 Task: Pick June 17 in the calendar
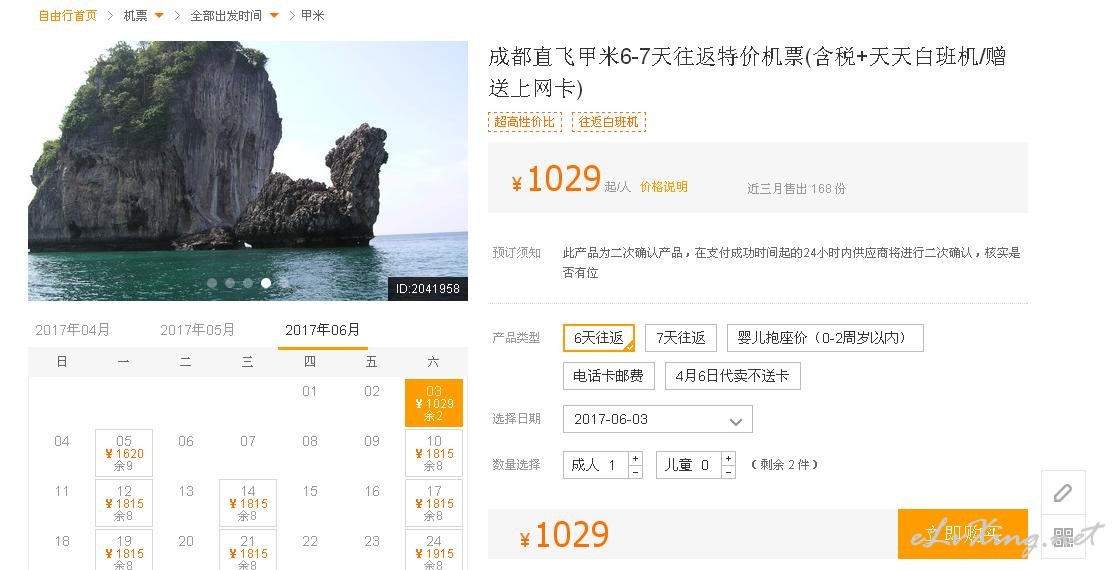point(434,502)
